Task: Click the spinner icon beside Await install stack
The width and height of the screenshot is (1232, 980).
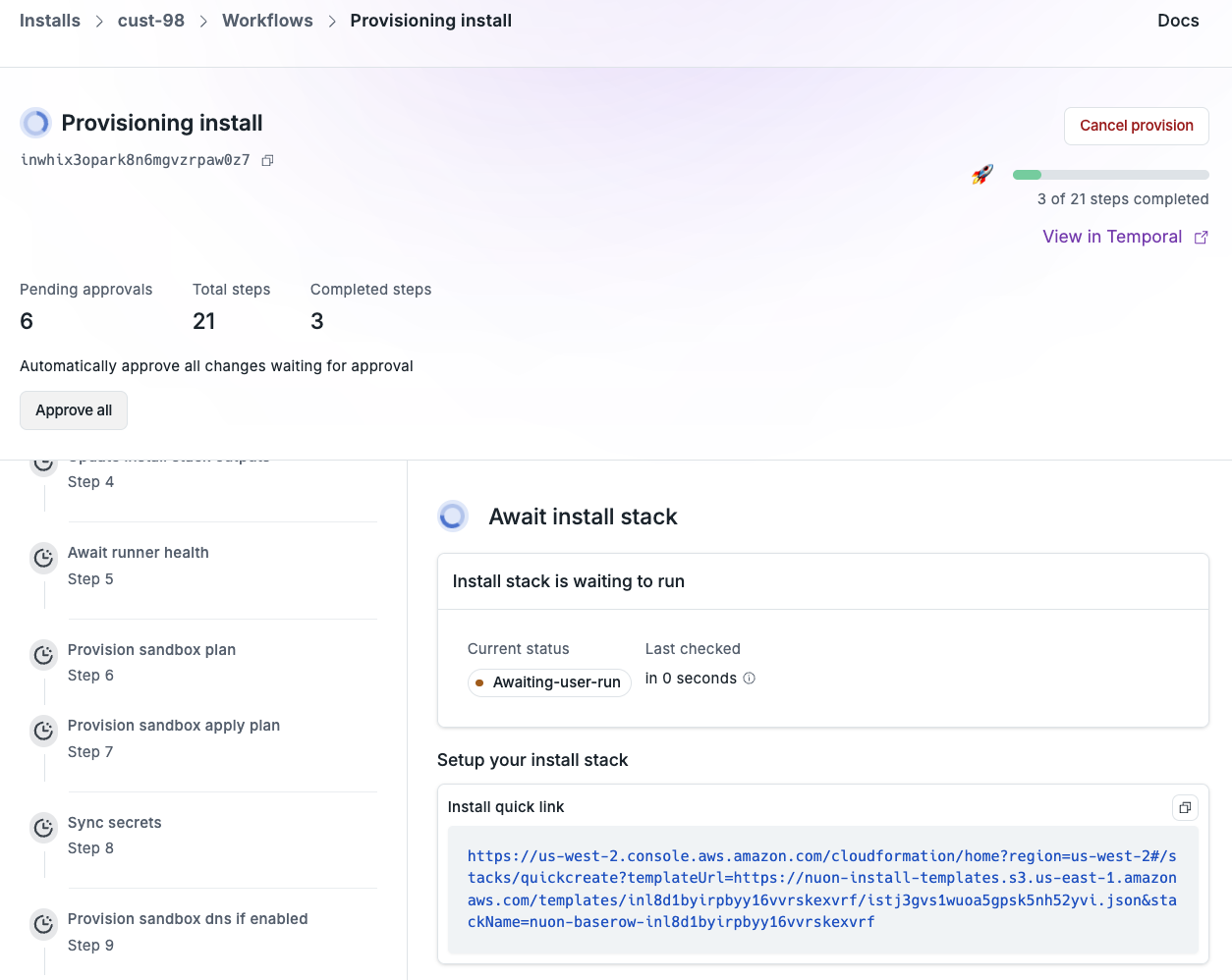Action: 453,516
